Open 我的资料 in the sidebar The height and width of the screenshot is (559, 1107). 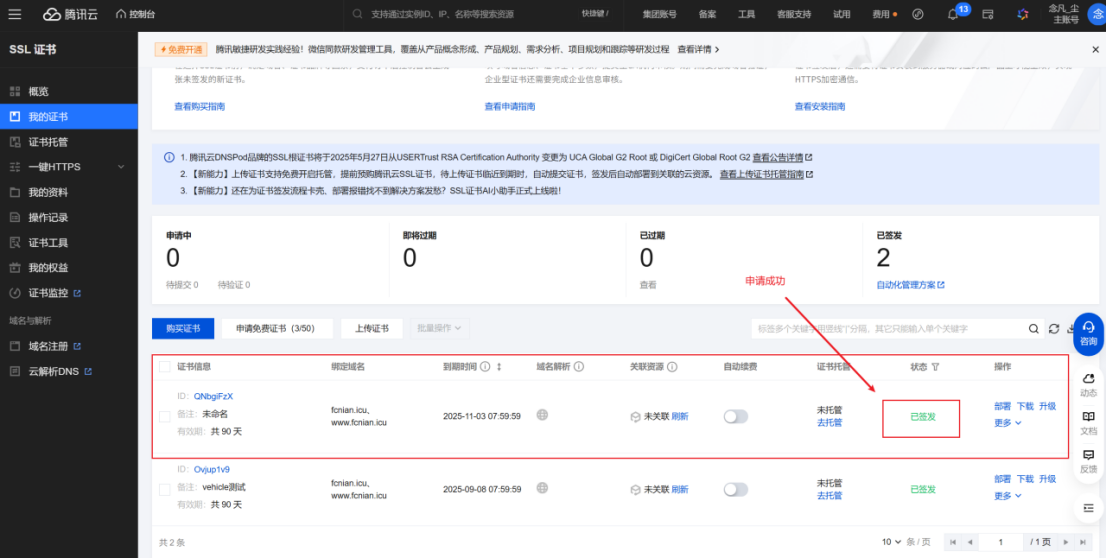click(68, 193)
